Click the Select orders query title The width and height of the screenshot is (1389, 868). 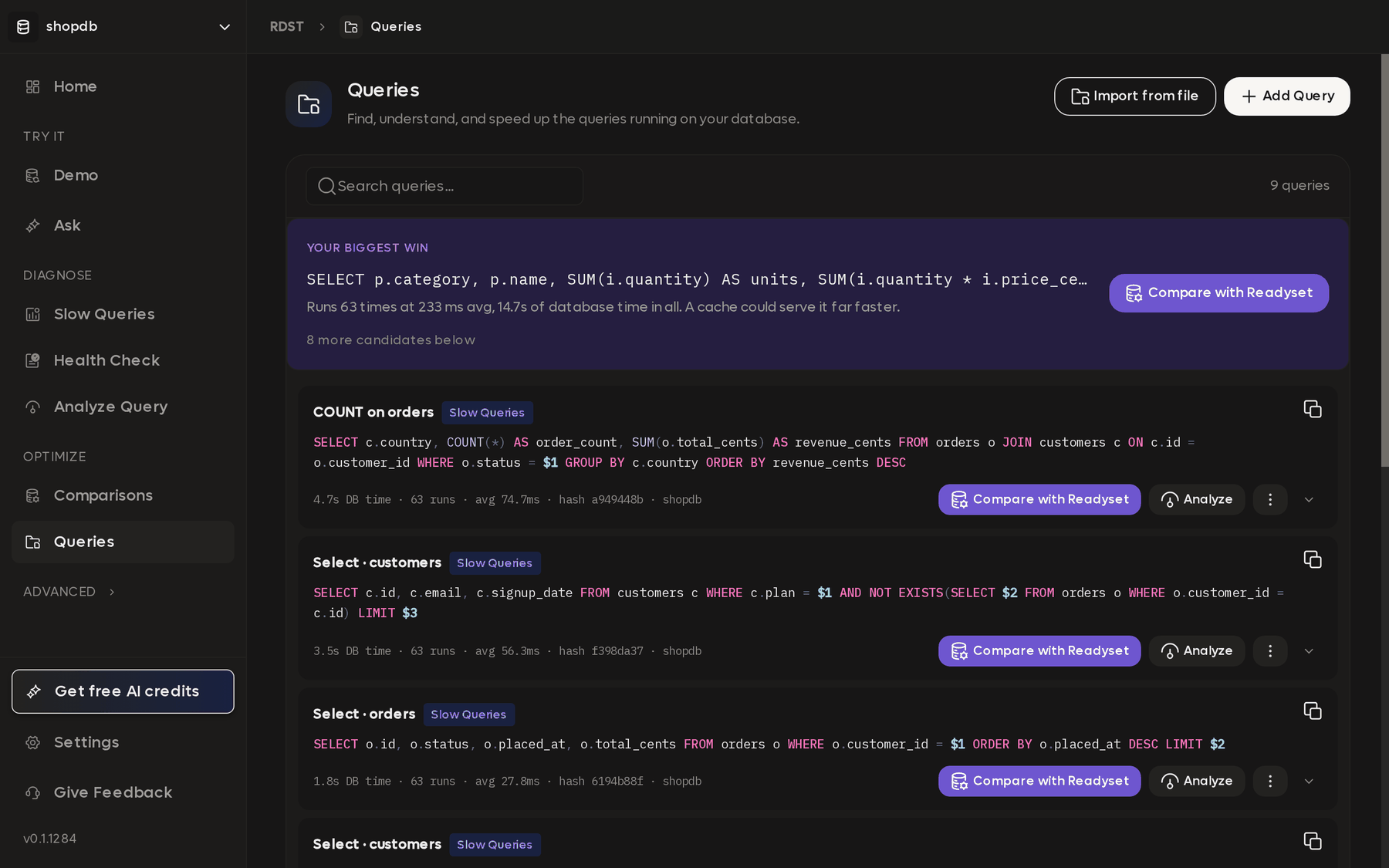364,714
